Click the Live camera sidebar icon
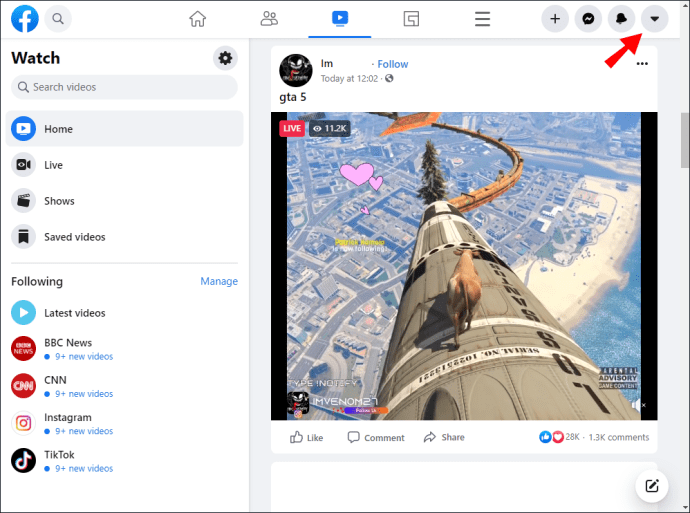Viewport: 690px width, 513px height. click(x=23, y=165)
